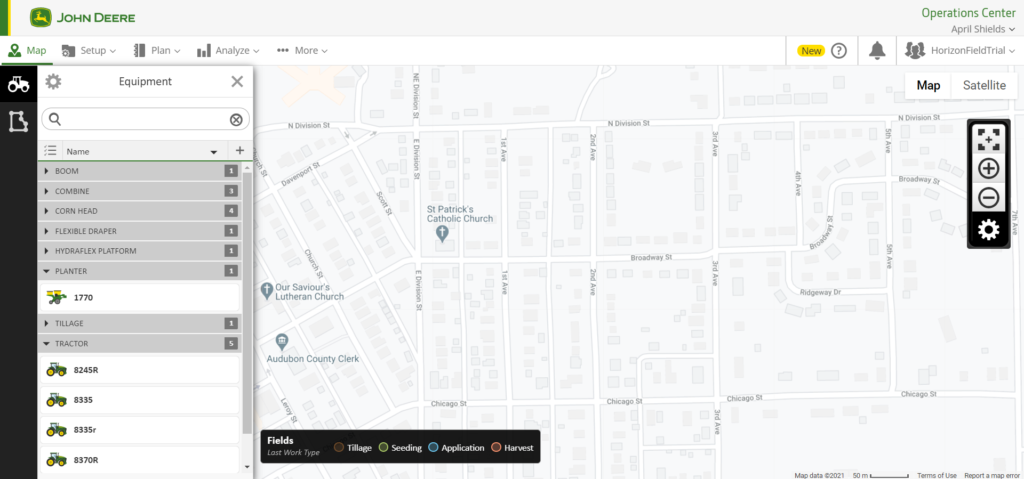1024x479 pixels.
Task: Select the 8370R row text
Action: (86, 460)
